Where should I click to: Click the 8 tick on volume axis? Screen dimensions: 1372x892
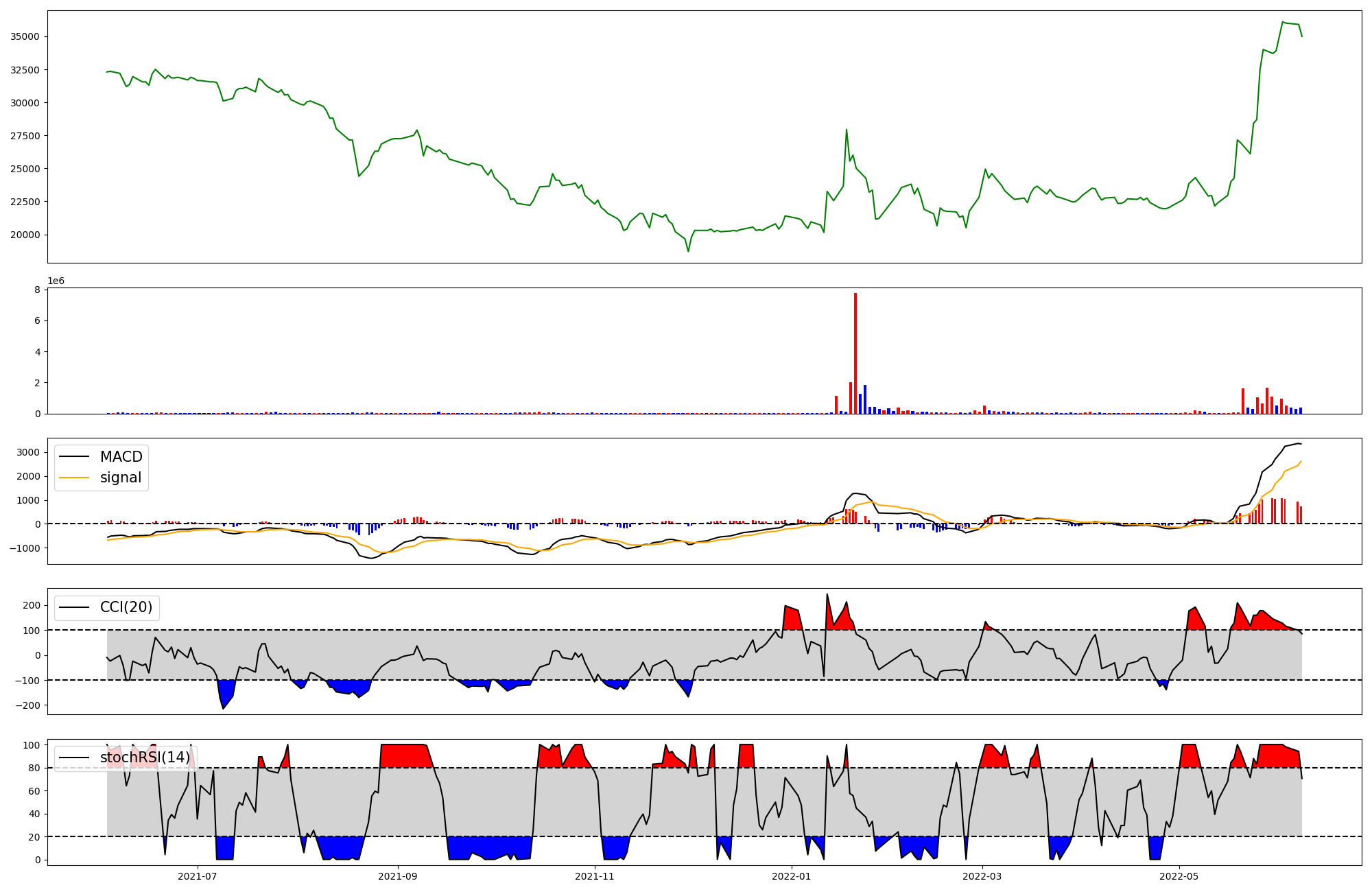tap(38, 290)
